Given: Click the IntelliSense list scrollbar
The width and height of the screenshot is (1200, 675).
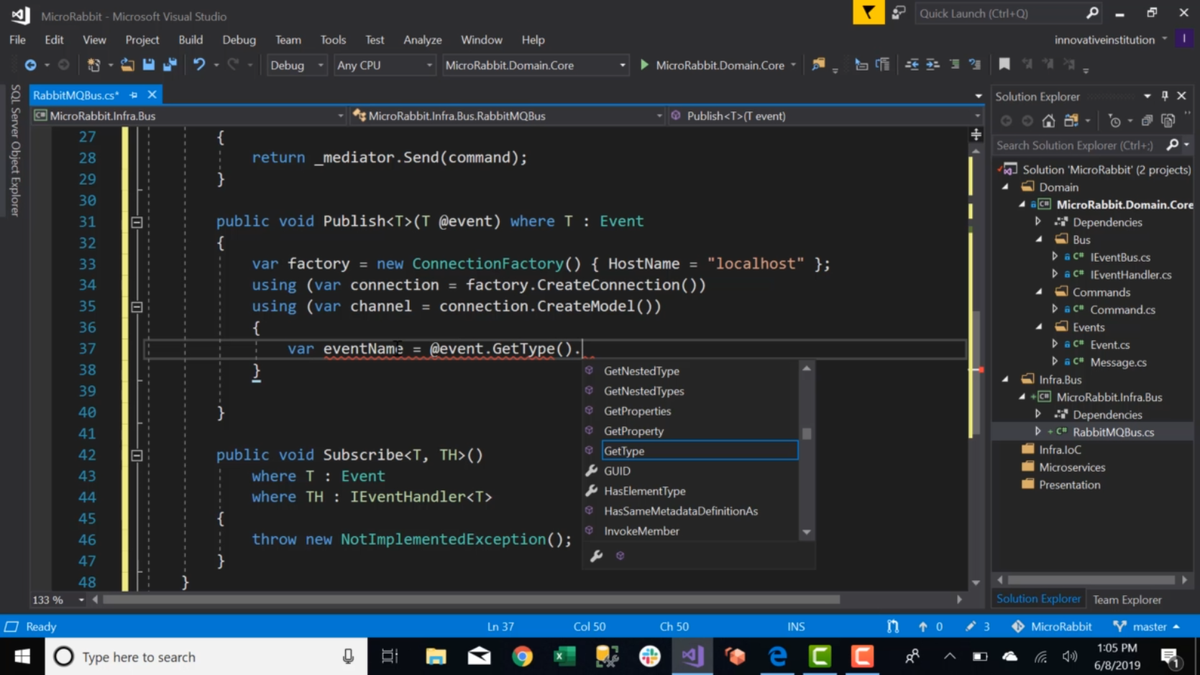Looking at the screenshot, I should coord(807,435).
